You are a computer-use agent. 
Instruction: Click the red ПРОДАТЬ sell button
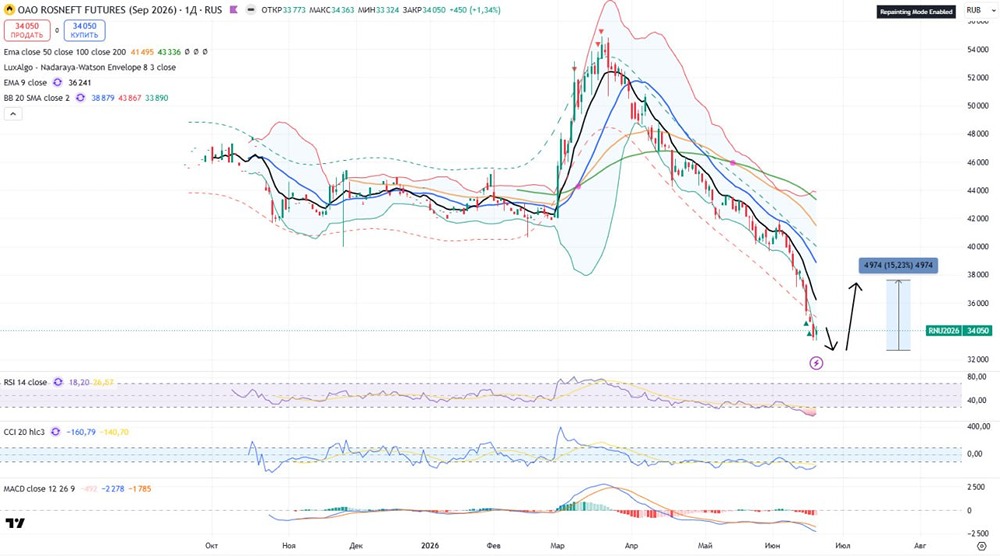pos(27,31)
